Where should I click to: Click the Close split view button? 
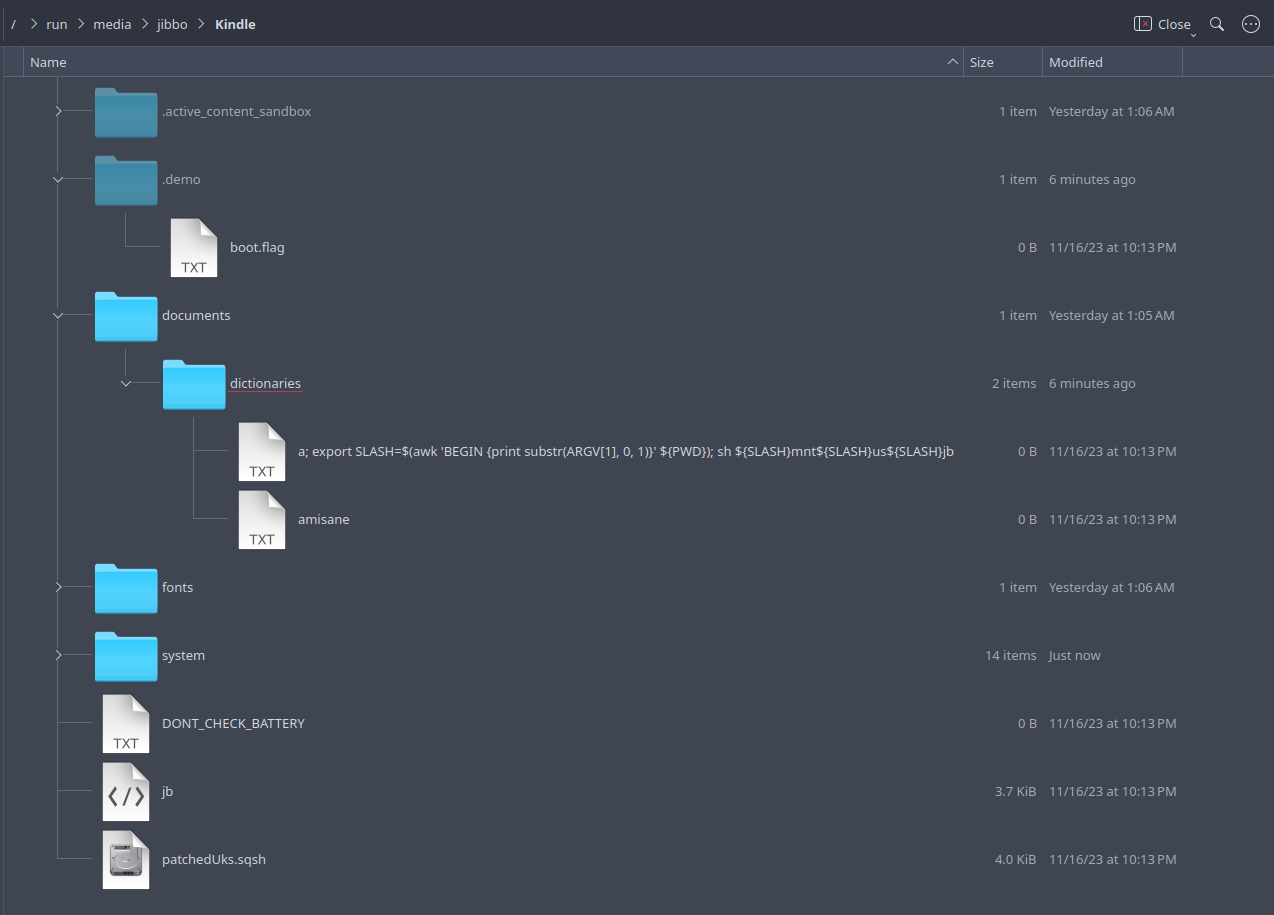pyautogui.click(x=1164, y=24)
